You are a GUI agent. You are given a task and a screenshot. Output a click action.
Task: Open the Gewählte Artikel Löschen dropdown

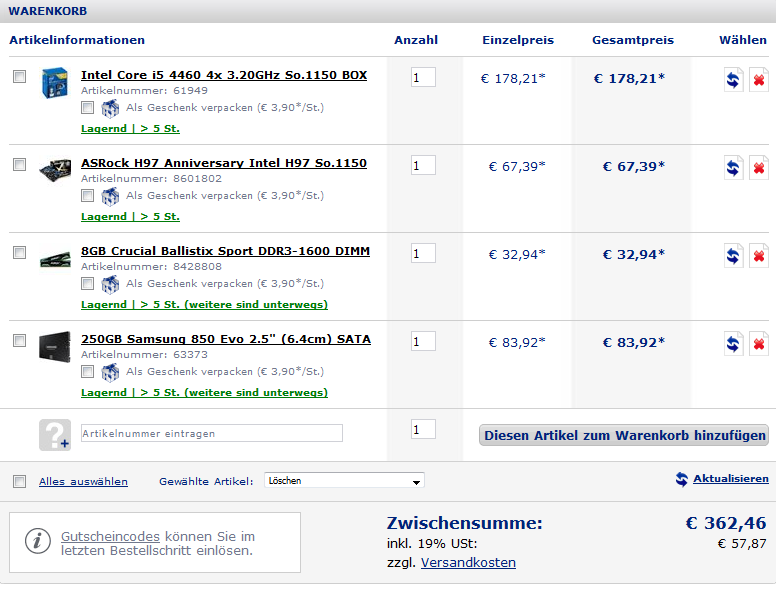(344, 481)
